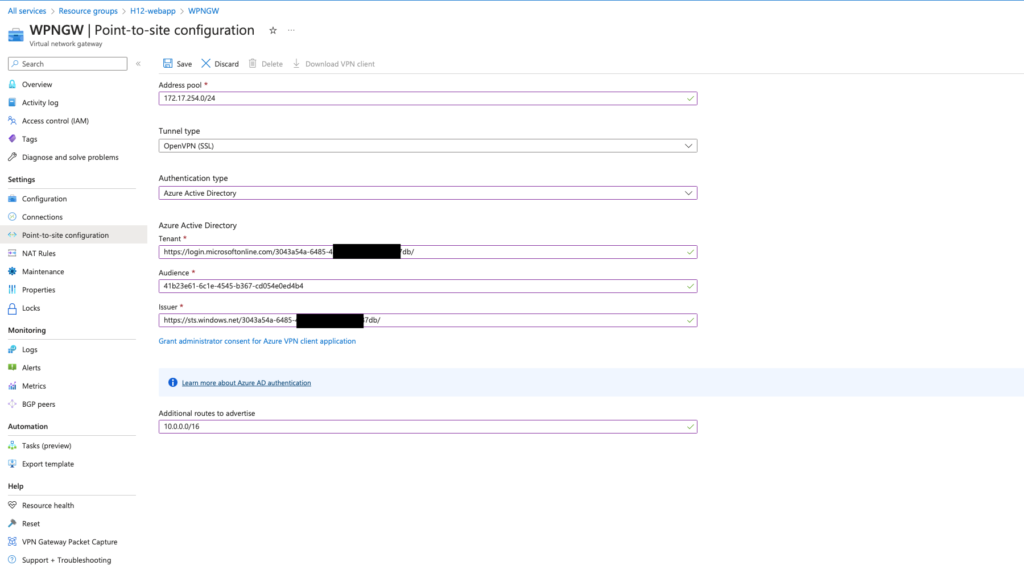This screenshot has width=1024, height=586.
Task: Click the Configuration icon under Settings
Action: pos(12,199)
